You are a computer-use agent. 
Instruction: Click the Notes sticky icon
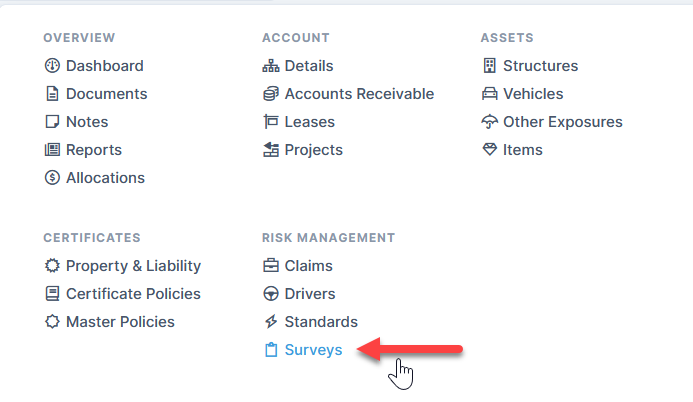point(53,122)
